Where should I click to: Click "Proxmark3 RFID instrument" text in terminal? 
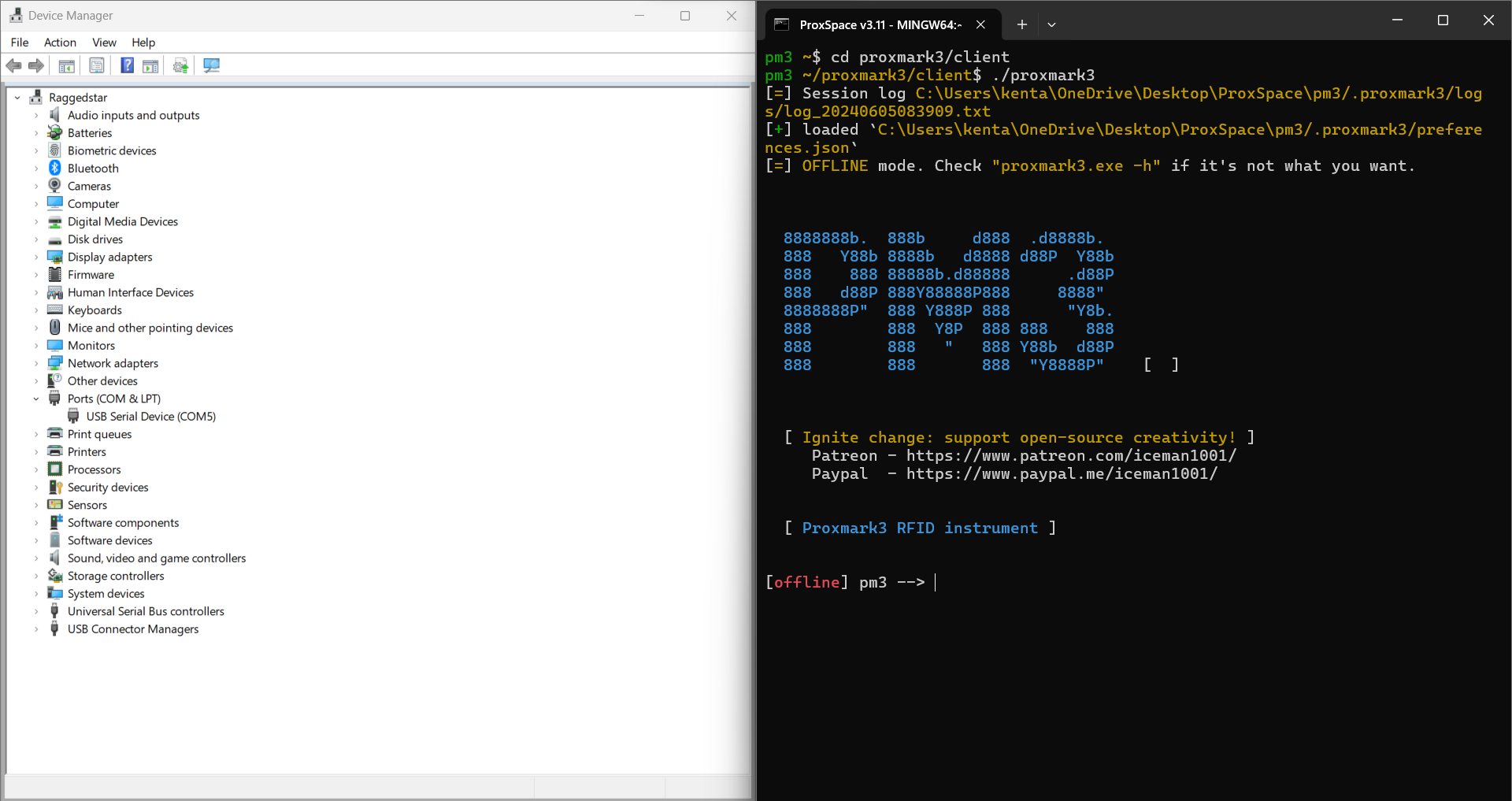point(920,528)
